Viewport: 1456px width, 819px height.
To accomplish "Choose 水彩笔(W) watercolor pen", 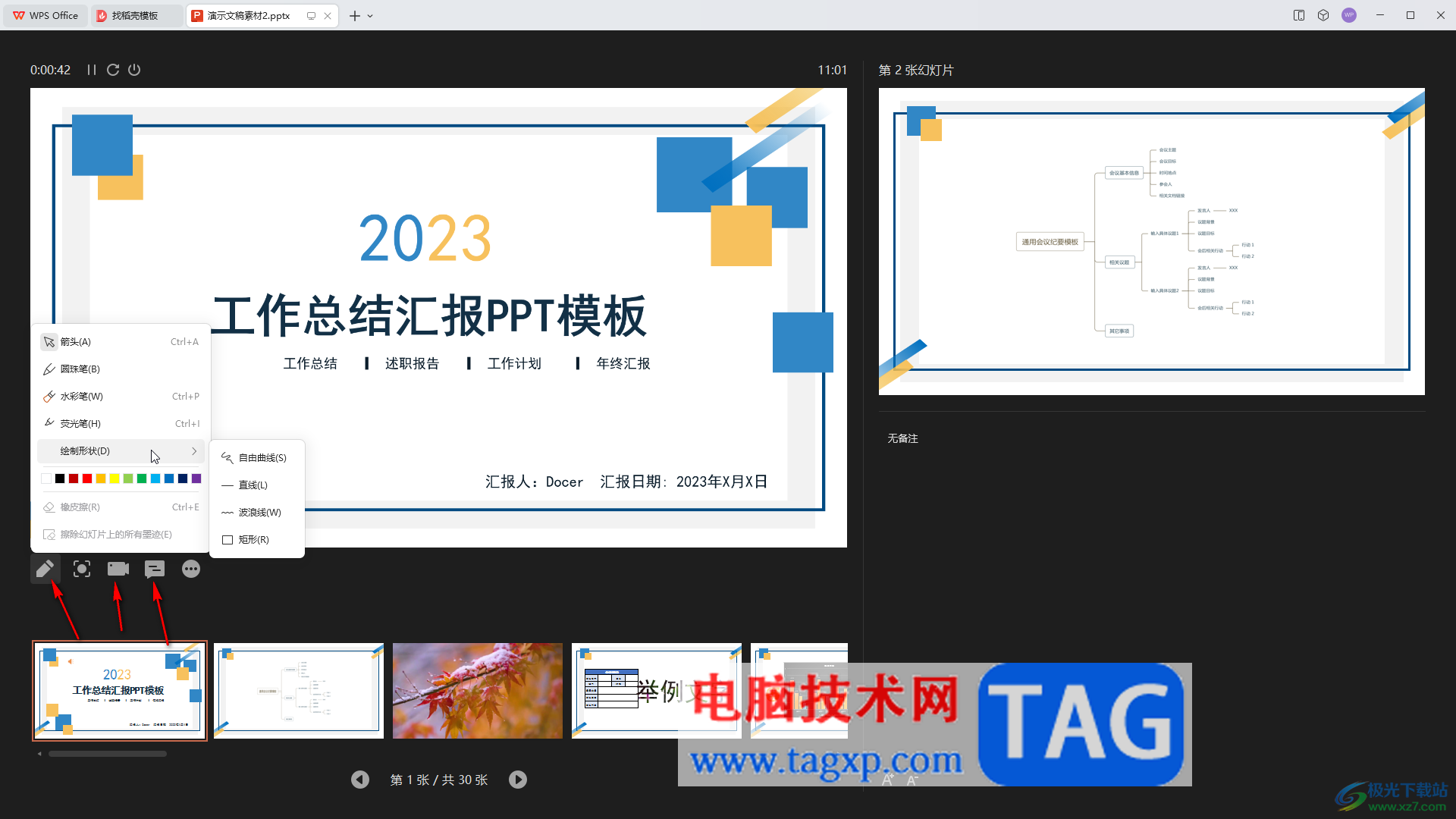I will [x=81, y=397].
